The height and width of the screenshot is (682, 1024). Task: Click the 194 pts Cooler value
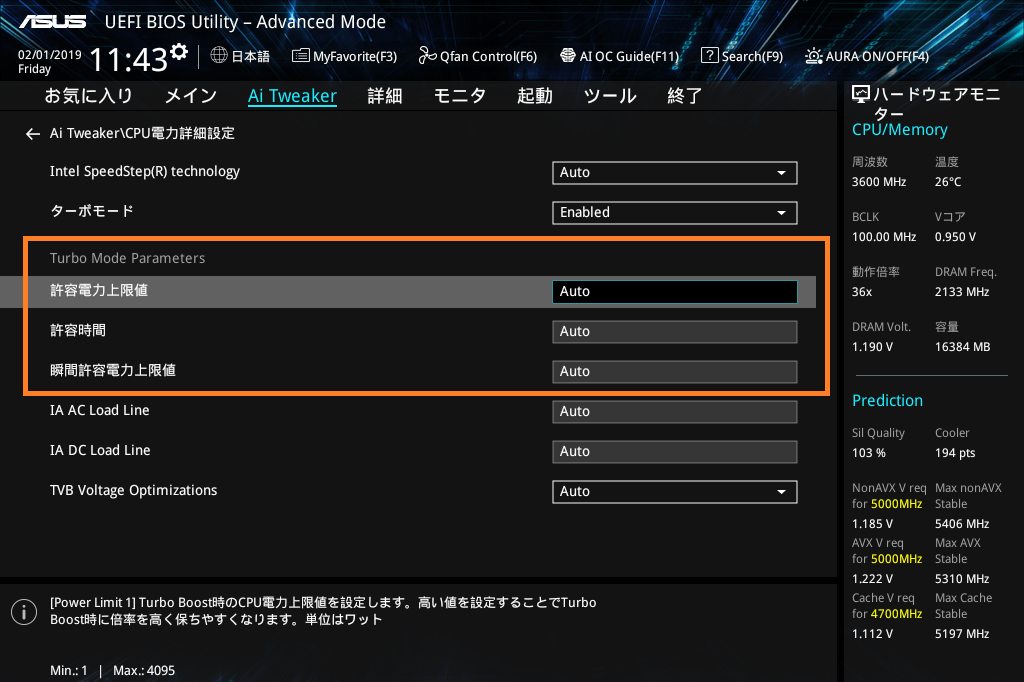coord(955,453)
